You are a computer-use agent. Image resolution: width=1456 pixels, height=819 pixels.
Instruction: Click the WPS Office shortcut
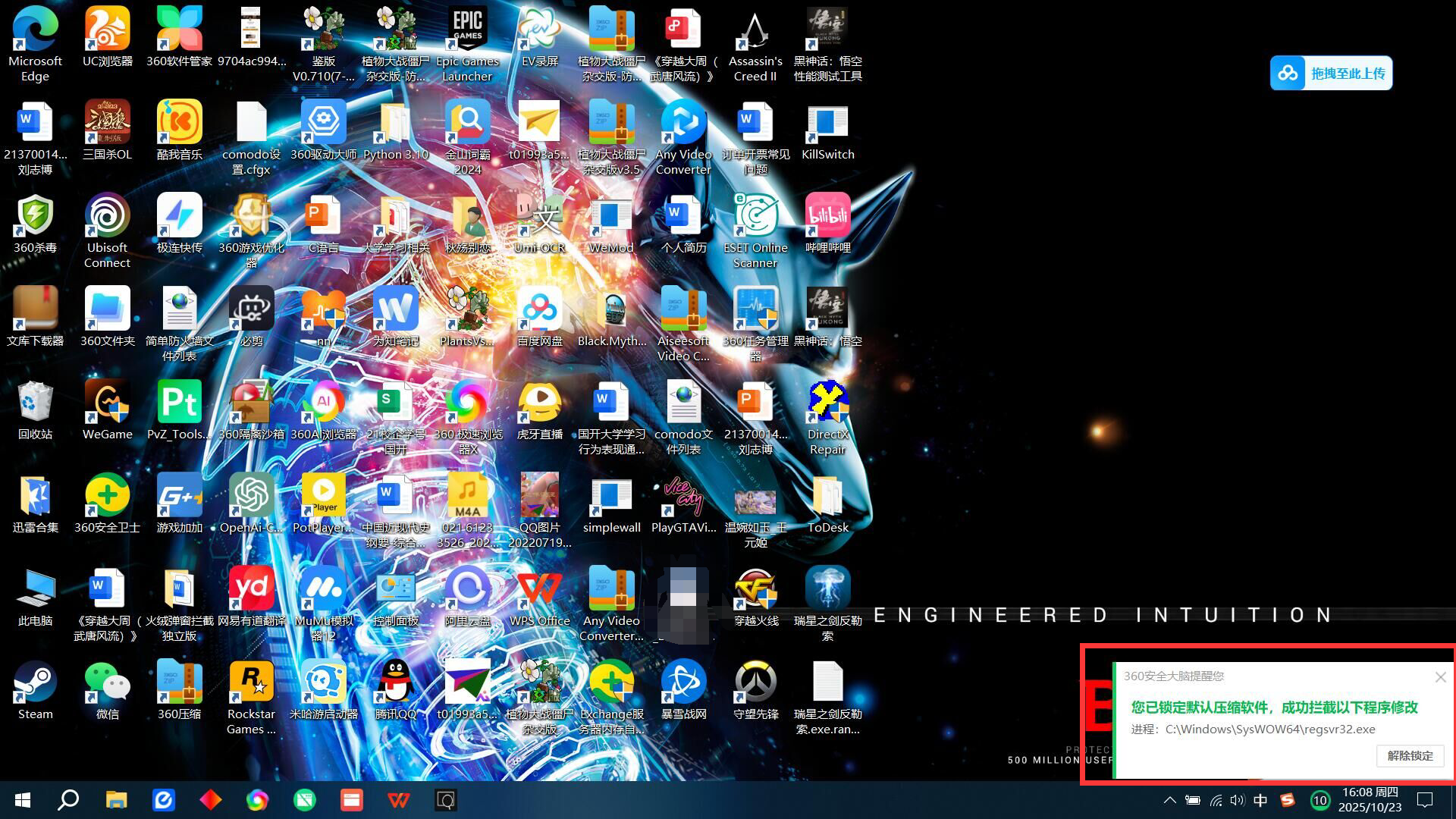click(539, 598)
